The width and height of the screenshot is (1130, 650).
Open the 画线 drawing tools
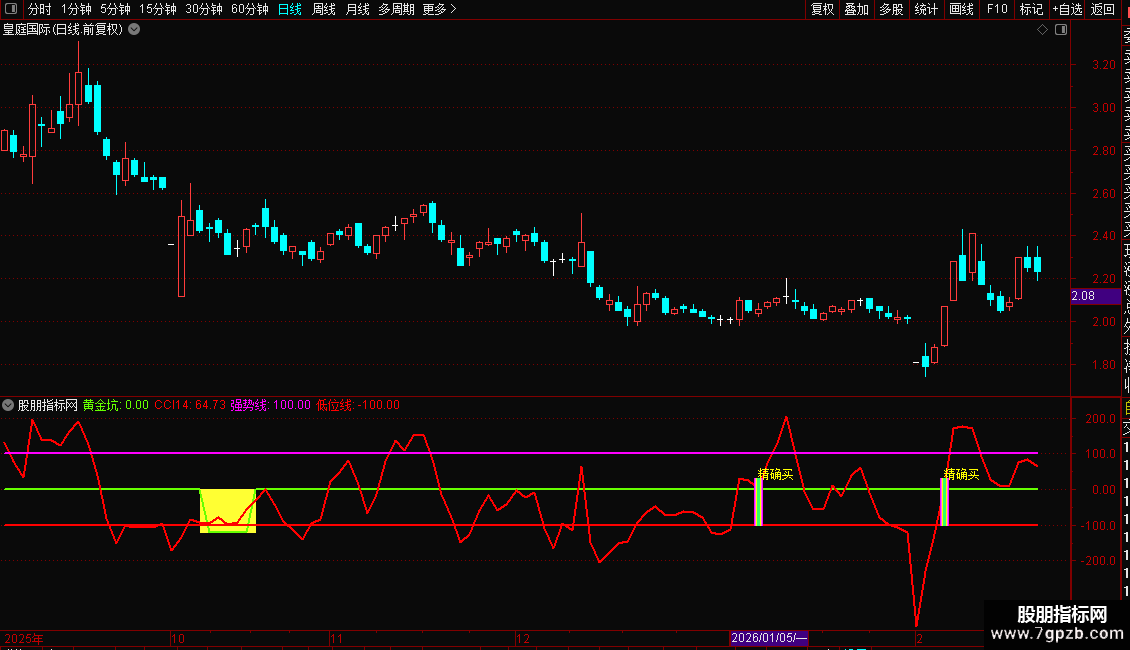(x=961, y=10)
